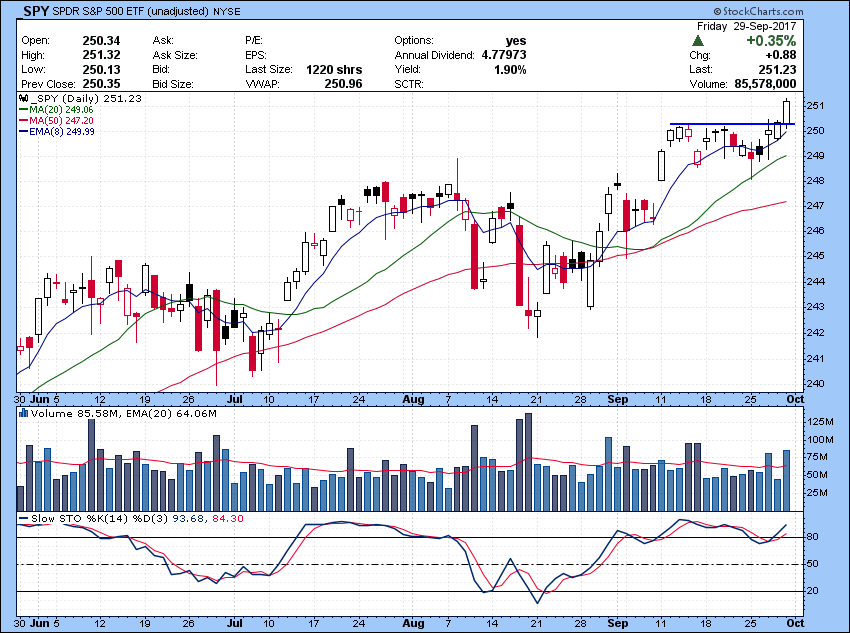Click the MA(50) 247.20 legend entry
This screenshot has width=850, height=633.
(x=56, y=120)
